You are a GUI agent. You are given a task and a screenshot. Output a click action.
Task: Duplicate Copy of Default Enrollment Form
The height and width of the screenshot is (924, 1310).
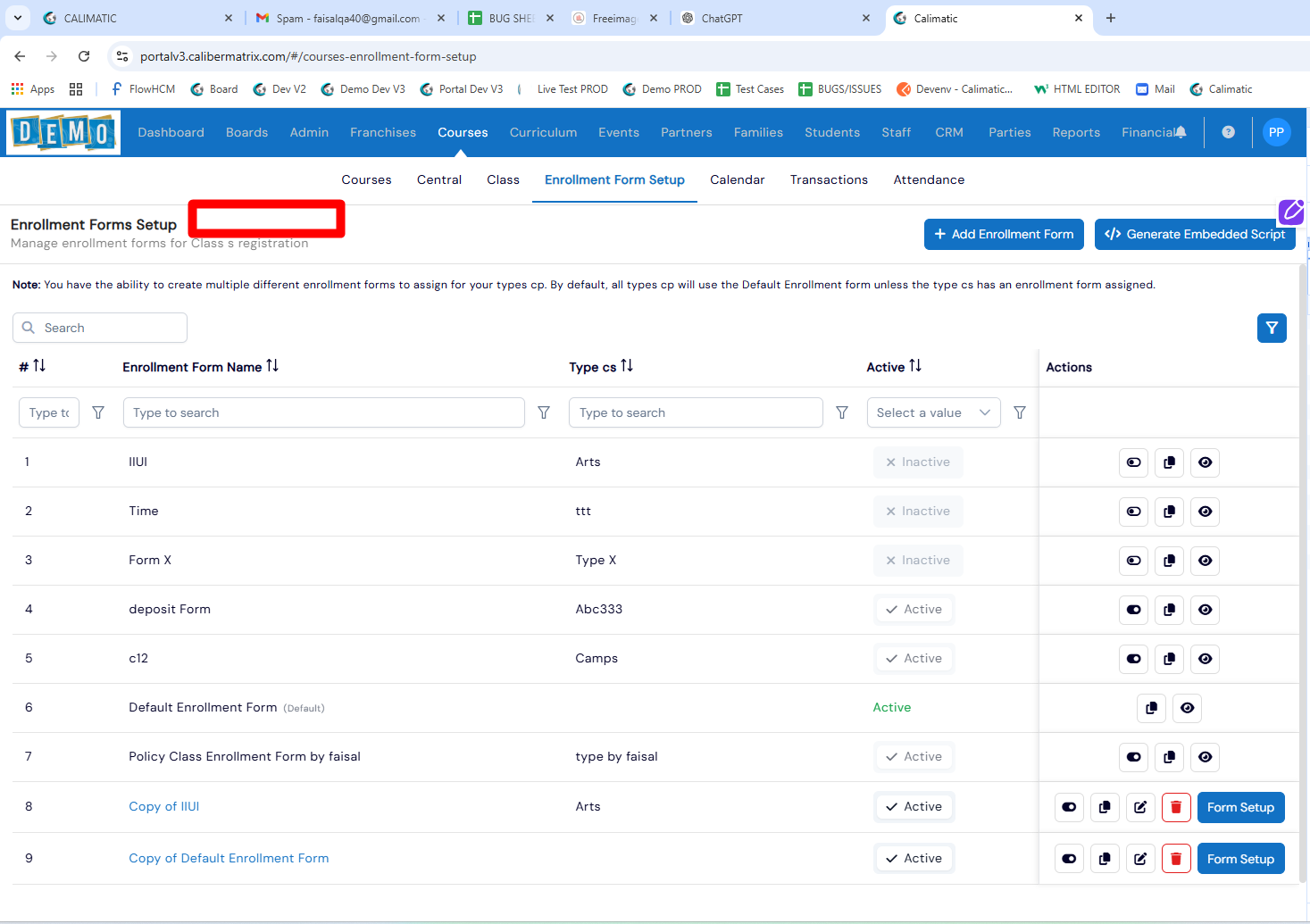pyautogui.click(x=1105, y=859)
